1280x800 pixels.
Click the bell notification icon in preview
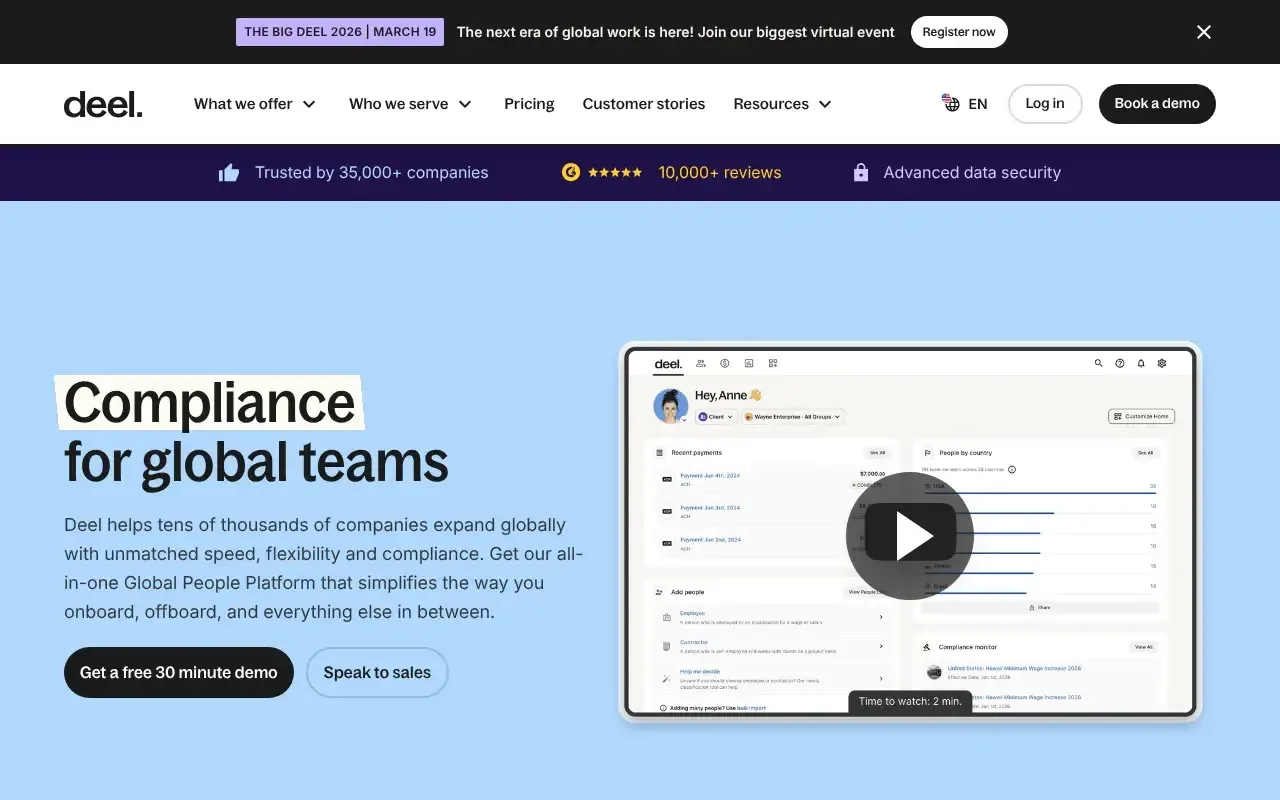(1141, 364)
